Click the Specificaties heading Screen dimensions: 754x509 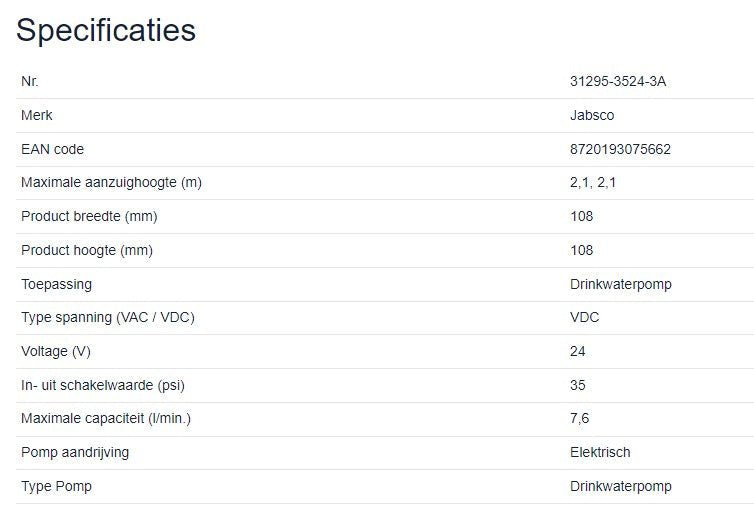pyautogui.click(x=106, y=30)
